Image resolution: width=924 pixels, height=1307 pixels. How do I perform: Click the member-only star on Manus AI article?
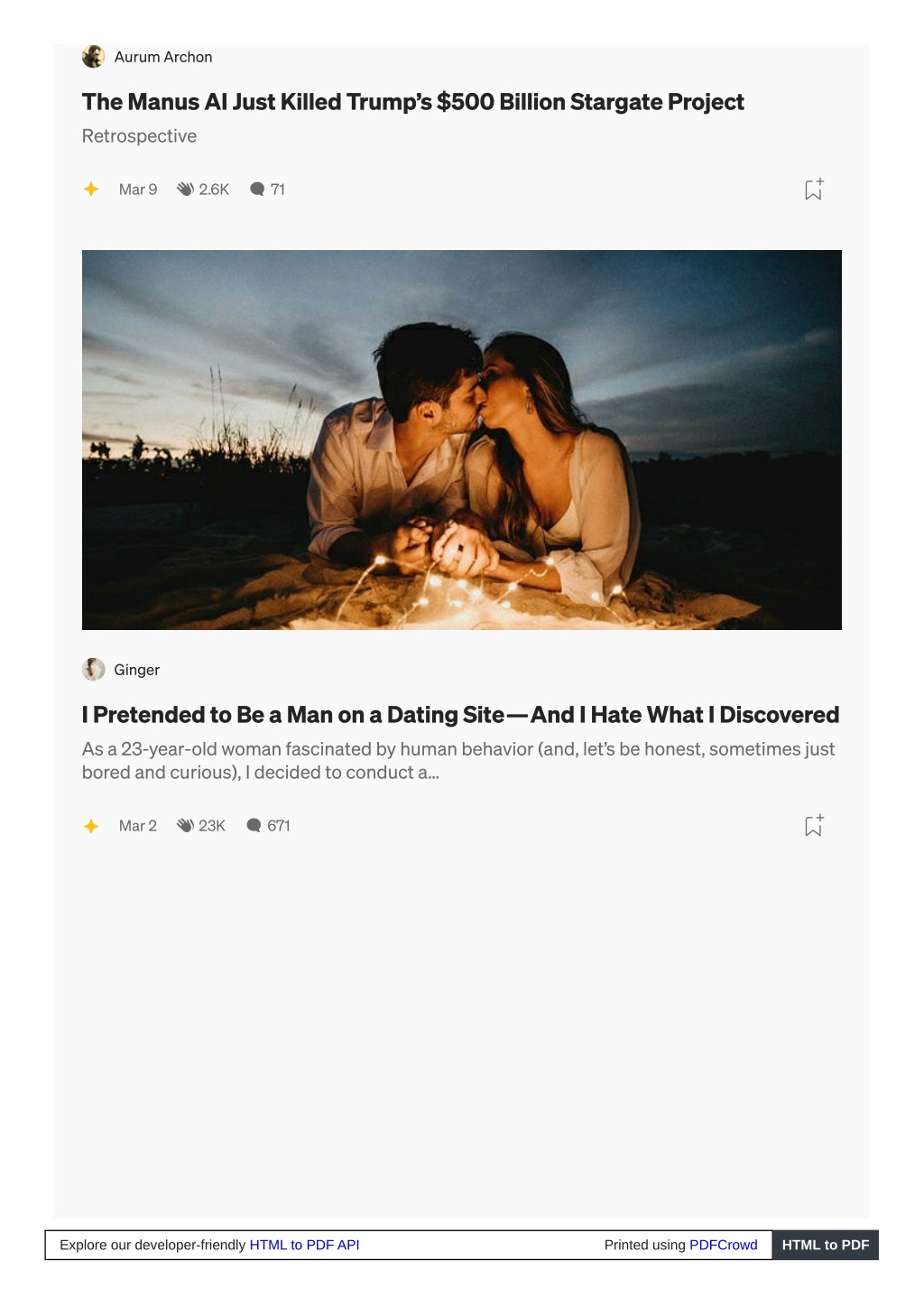(91, 189)
